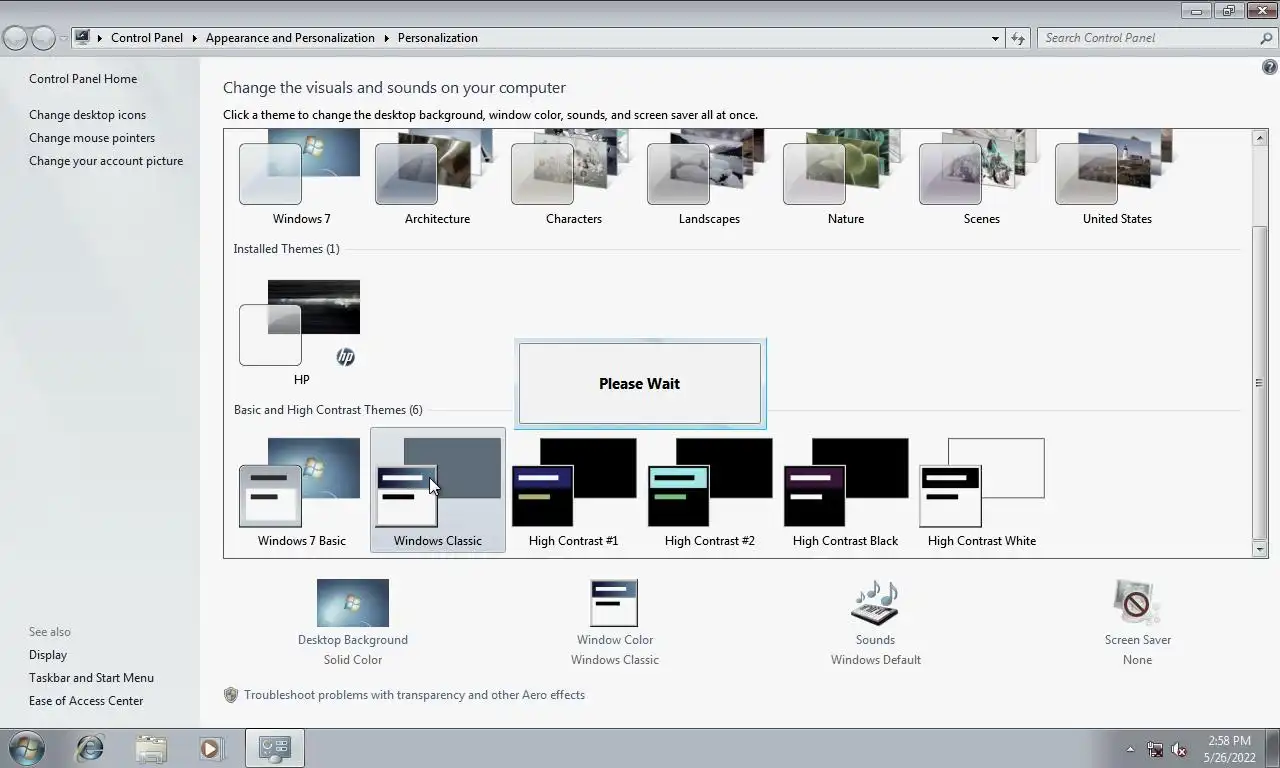
Task: Open Change your account picture link
Action: 106,161
